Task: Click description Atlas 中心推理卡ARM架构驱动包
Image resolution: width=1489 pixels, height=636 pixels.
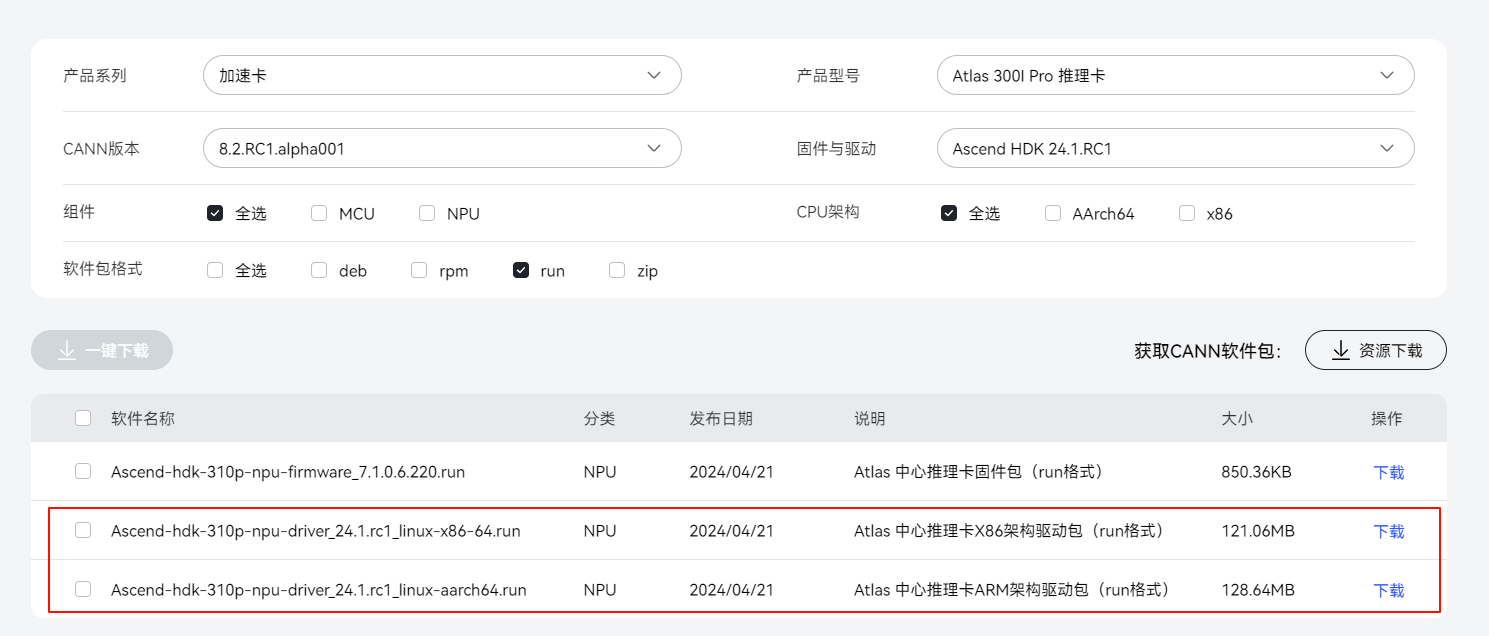Action: [1014, 590]
